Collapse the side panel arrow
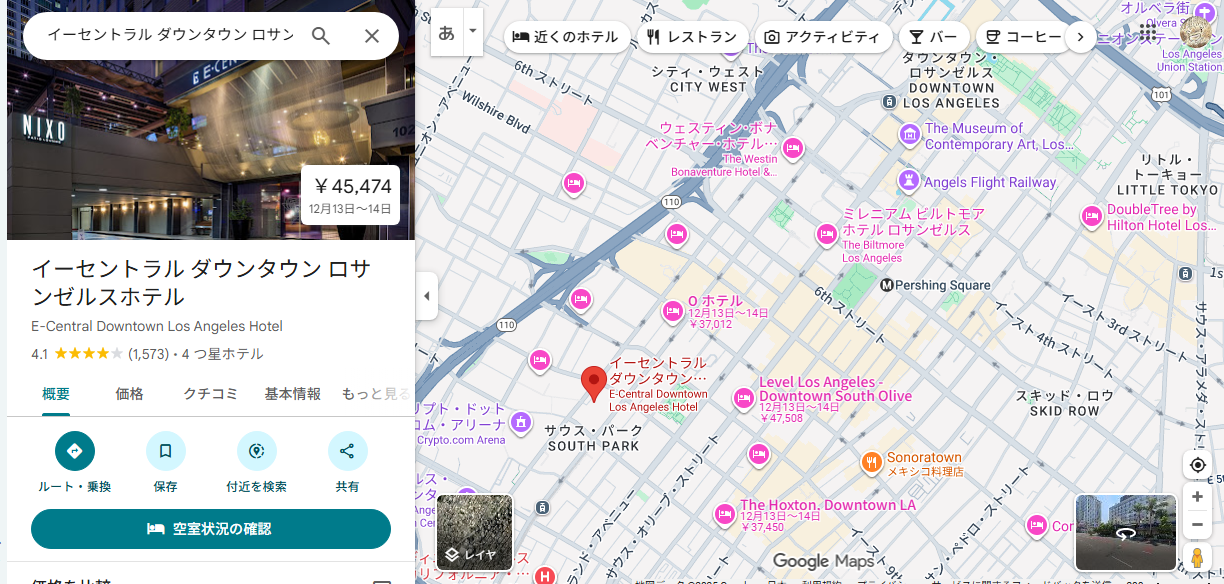Viewport: 1224px width, 584px height. pos(427,296)
